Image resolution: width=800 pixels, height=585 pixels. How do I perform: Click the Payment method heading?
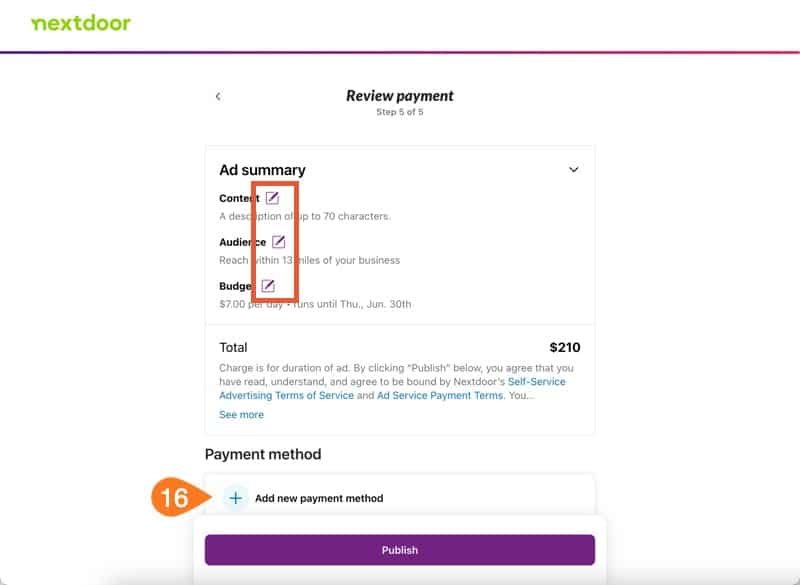[263, 454]
